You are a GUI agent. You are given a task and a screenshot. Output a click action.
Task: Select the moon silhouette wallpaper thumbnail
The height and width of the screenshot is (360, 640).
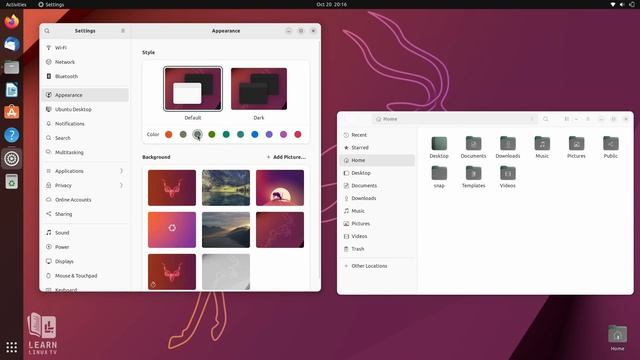[280, 188]
